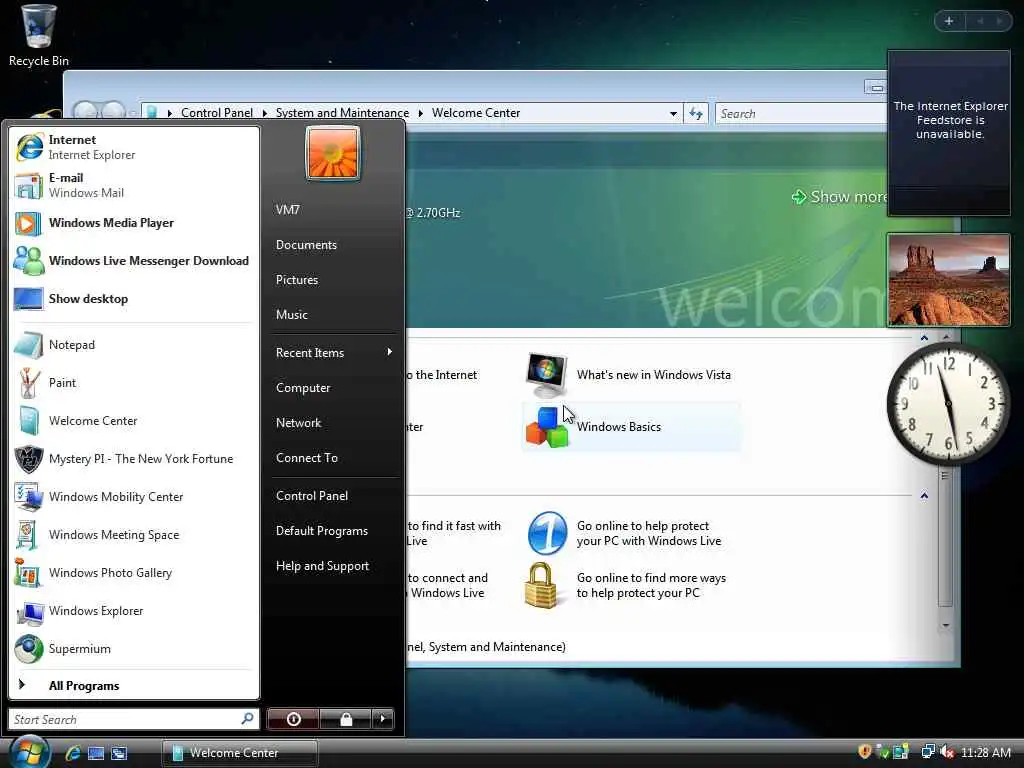Expand All Programs list
1024x768 pixels.
coord(134,685)
